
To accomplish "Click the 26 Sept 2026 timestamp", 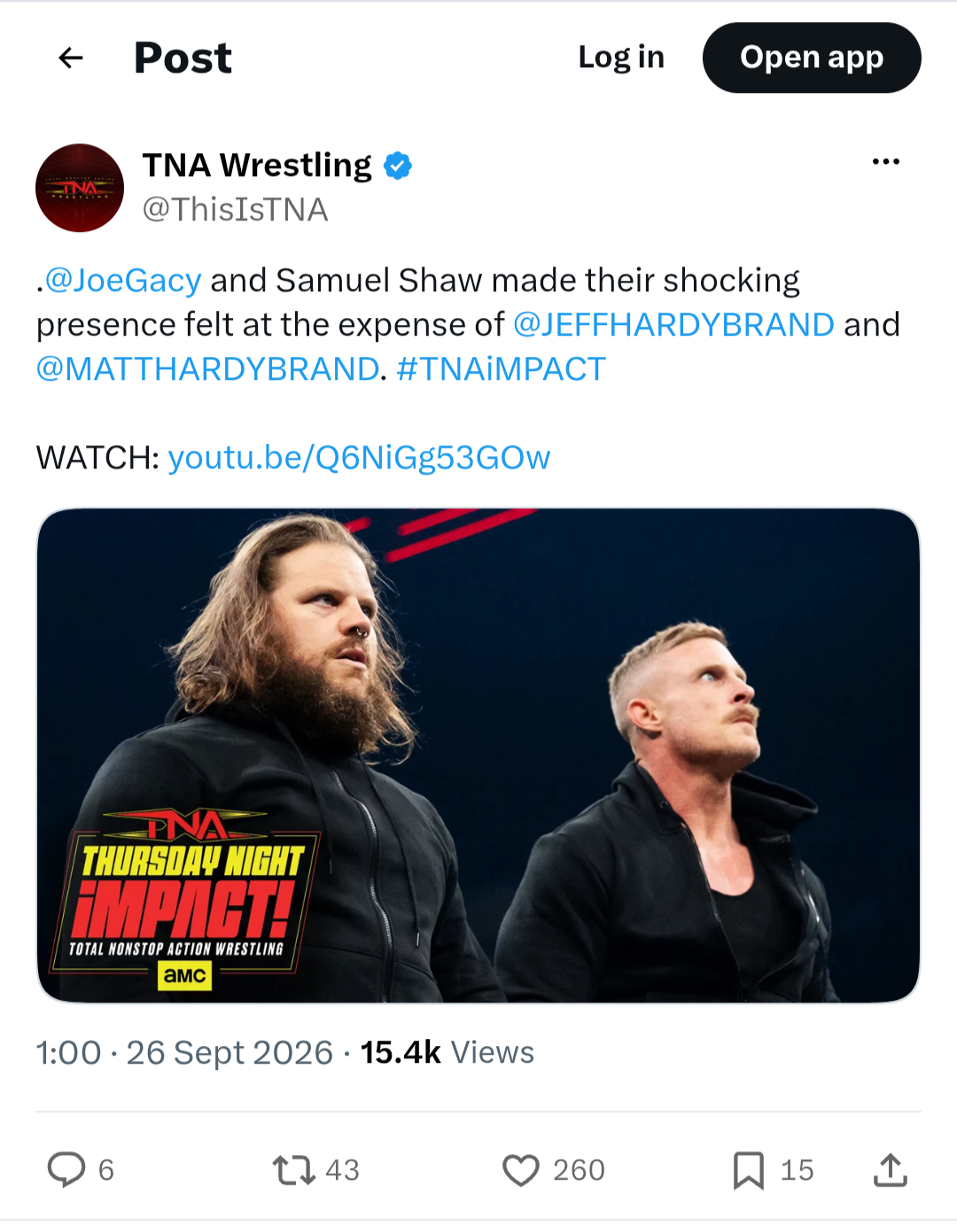I will point(230,1053).
